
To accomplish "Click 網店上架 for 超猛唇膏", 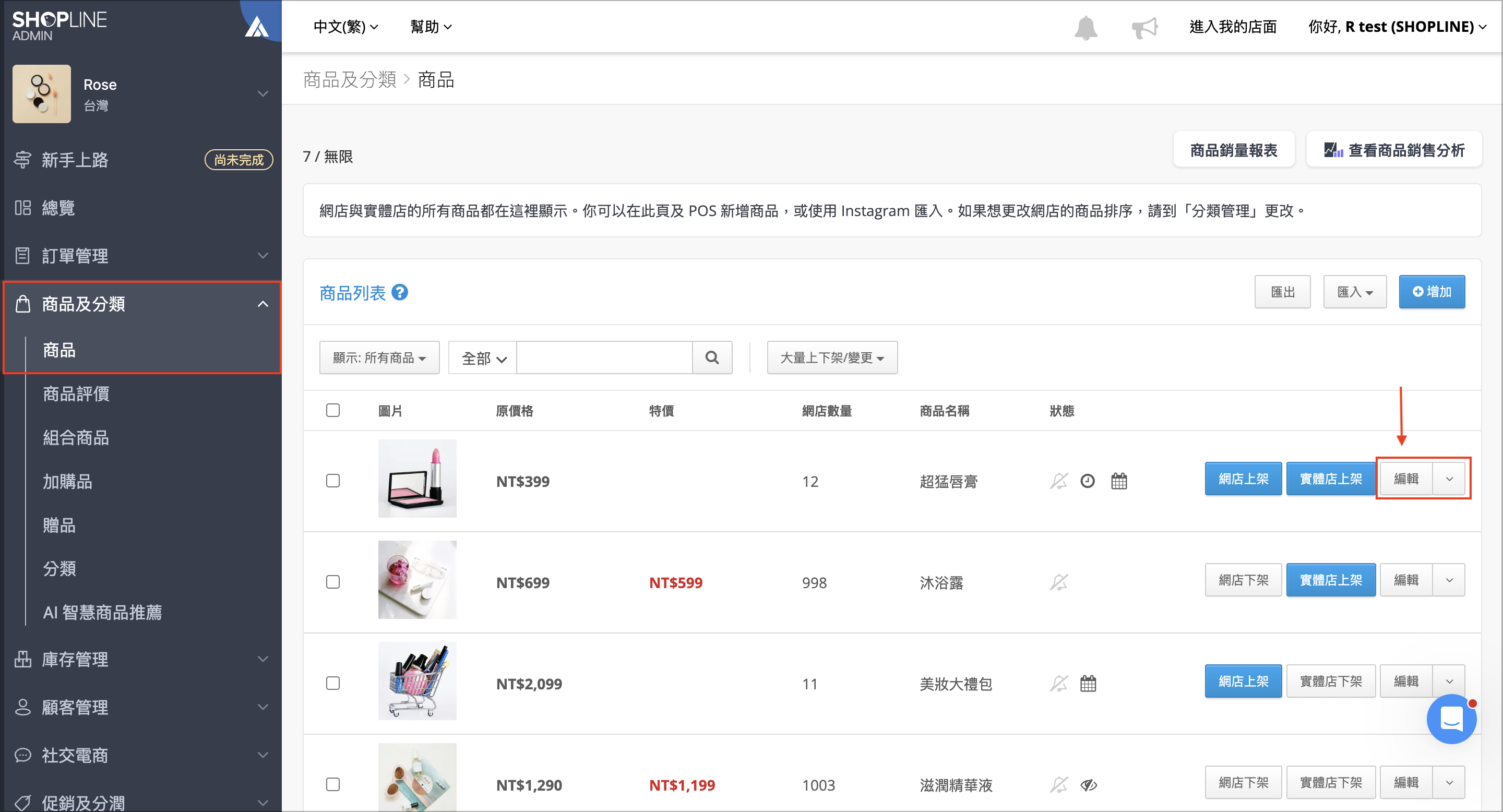I will tap(1243, 479).
